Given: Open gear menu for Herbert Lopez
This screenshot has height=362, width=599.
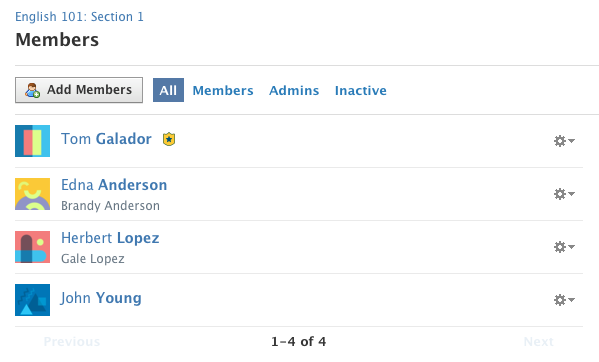Looking at the screenshot, I should (564, 247).
